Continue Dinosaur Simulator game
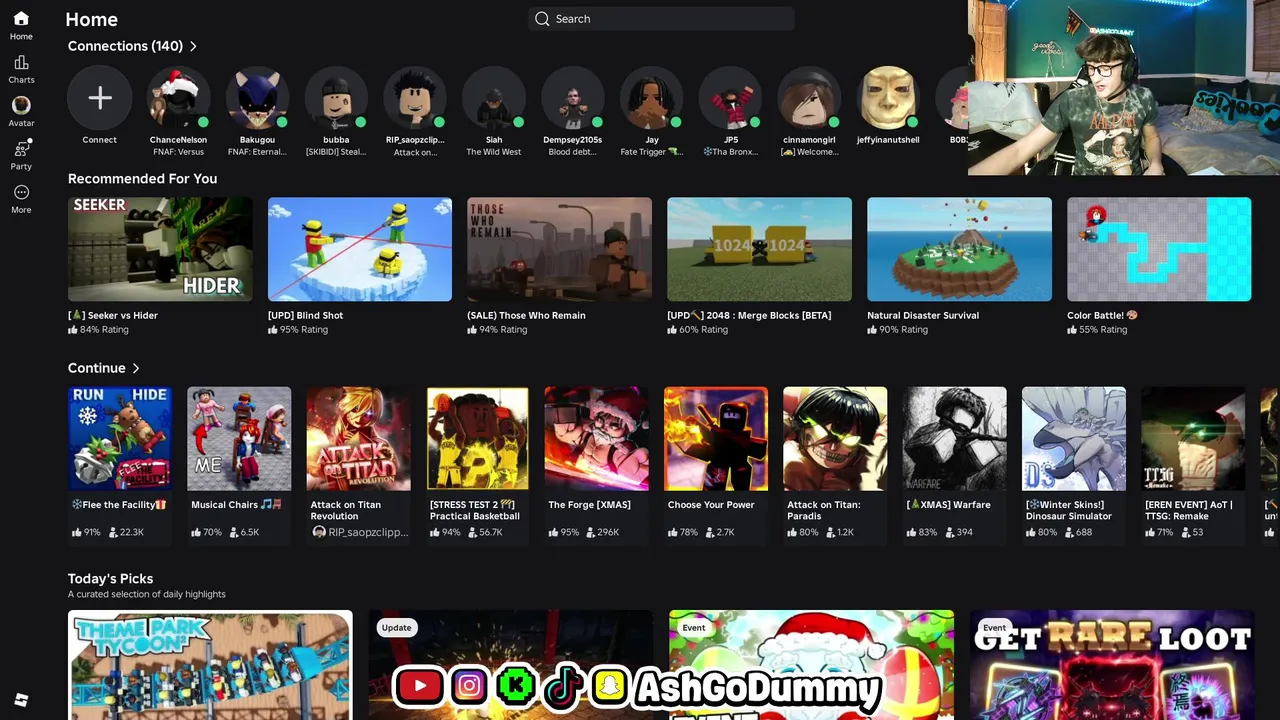The width and height of the screenshot is (1280, 720). tap(1074, 439)
